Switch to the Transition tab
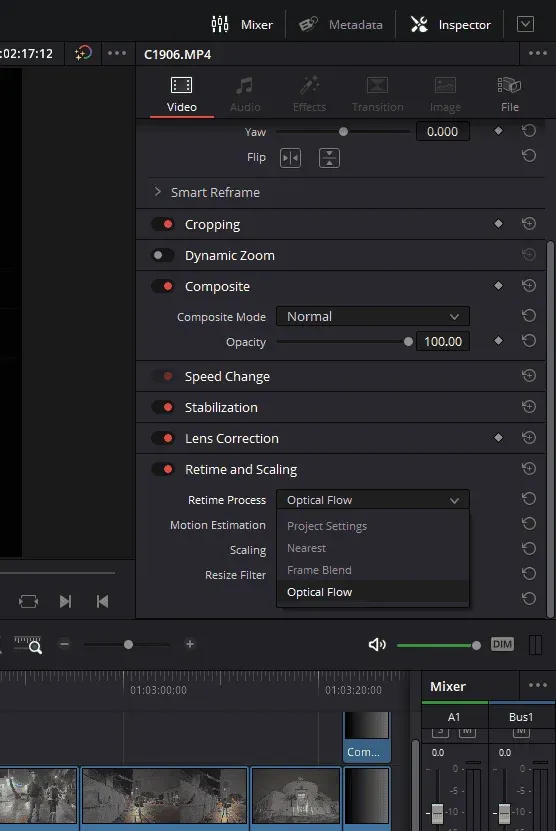This screenshot has width=556, height=831. click(377, 95)
